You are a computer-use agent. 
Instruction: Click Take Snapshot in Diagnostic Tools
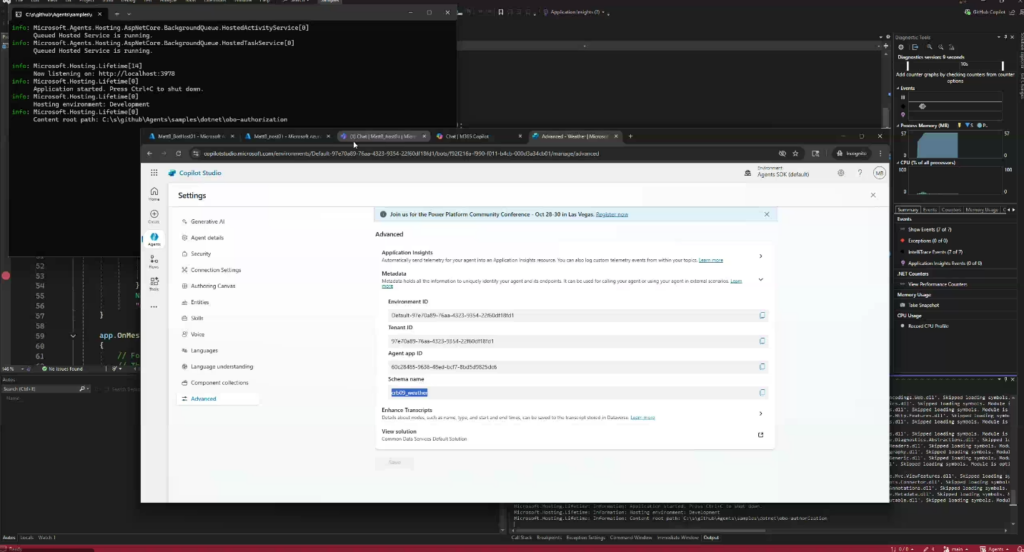tap(923, 305)
